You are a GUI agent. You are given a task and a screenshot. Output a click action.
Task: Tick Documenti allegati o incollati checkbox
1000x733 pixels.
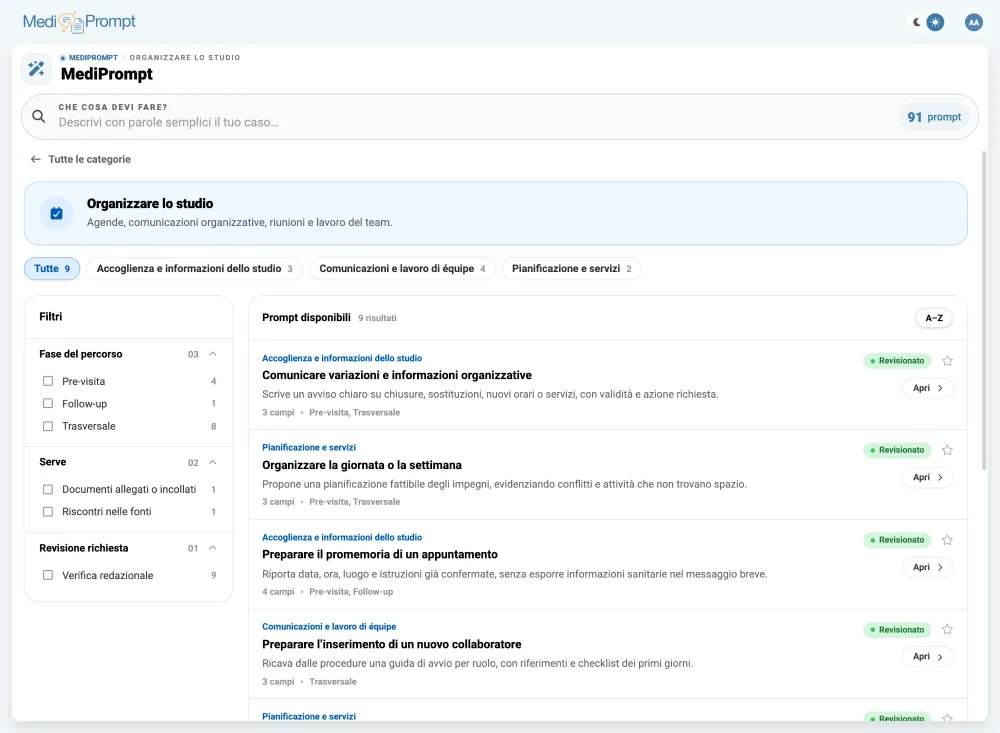[48, 489]
